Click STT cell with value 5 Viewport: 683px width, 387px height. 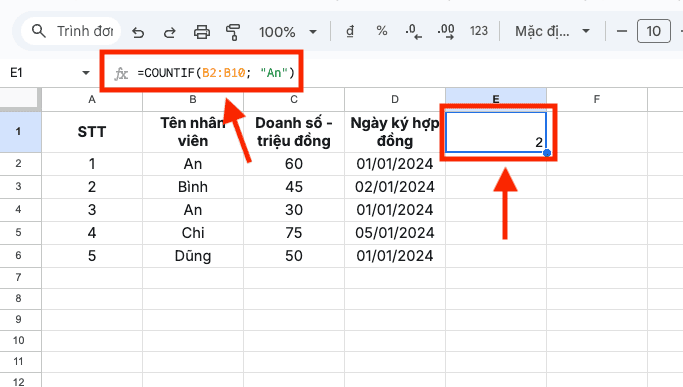coord(92,256)
